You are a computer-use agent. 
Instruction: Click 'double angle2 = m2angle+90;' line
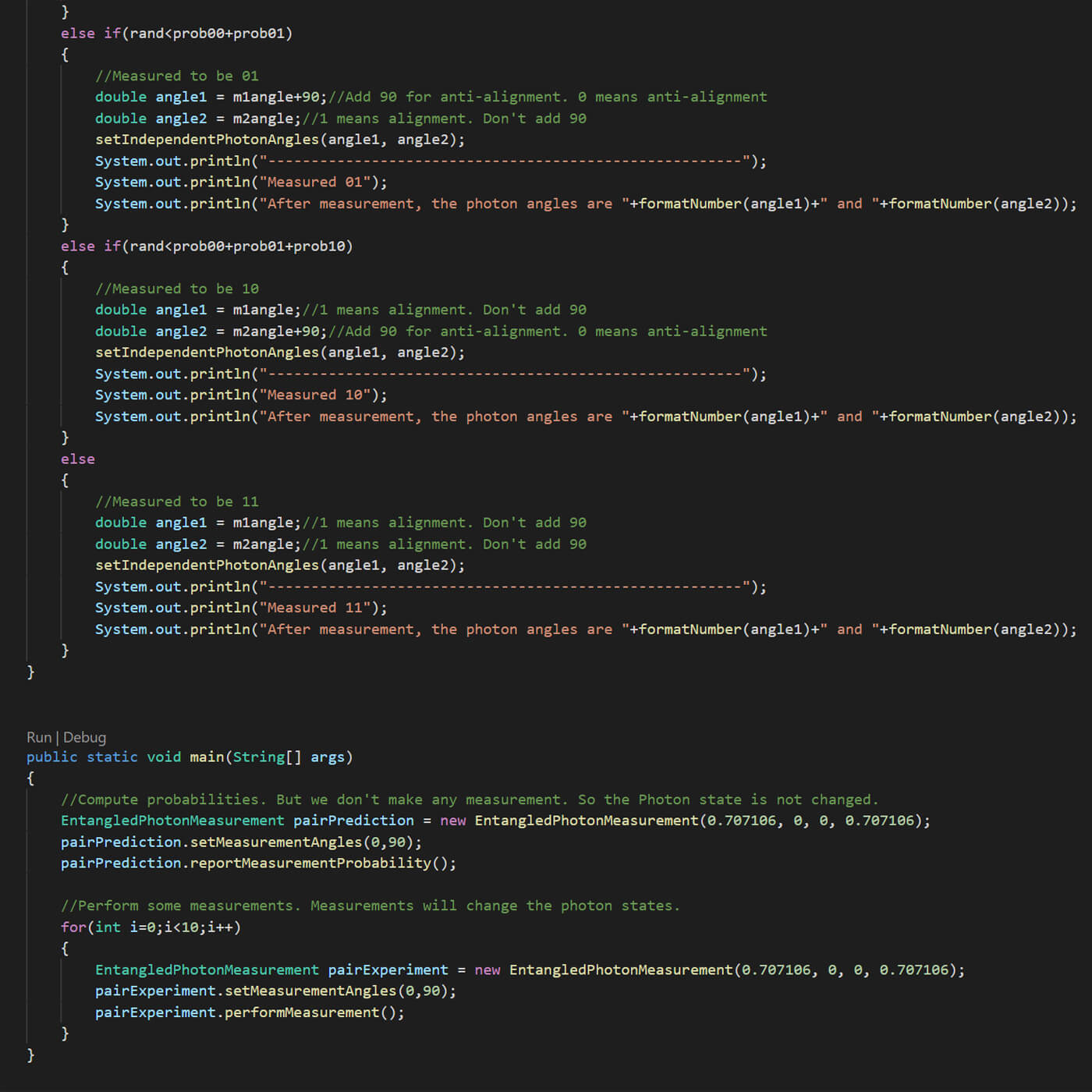431,331
